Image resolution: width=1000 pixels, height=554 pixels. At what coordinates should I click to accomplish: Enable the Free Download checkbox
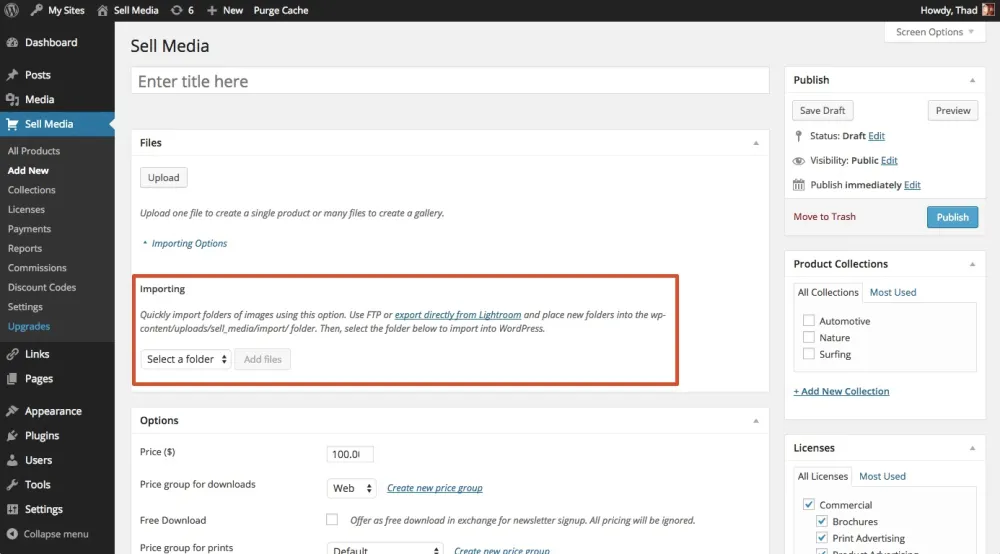click(332, 520)
